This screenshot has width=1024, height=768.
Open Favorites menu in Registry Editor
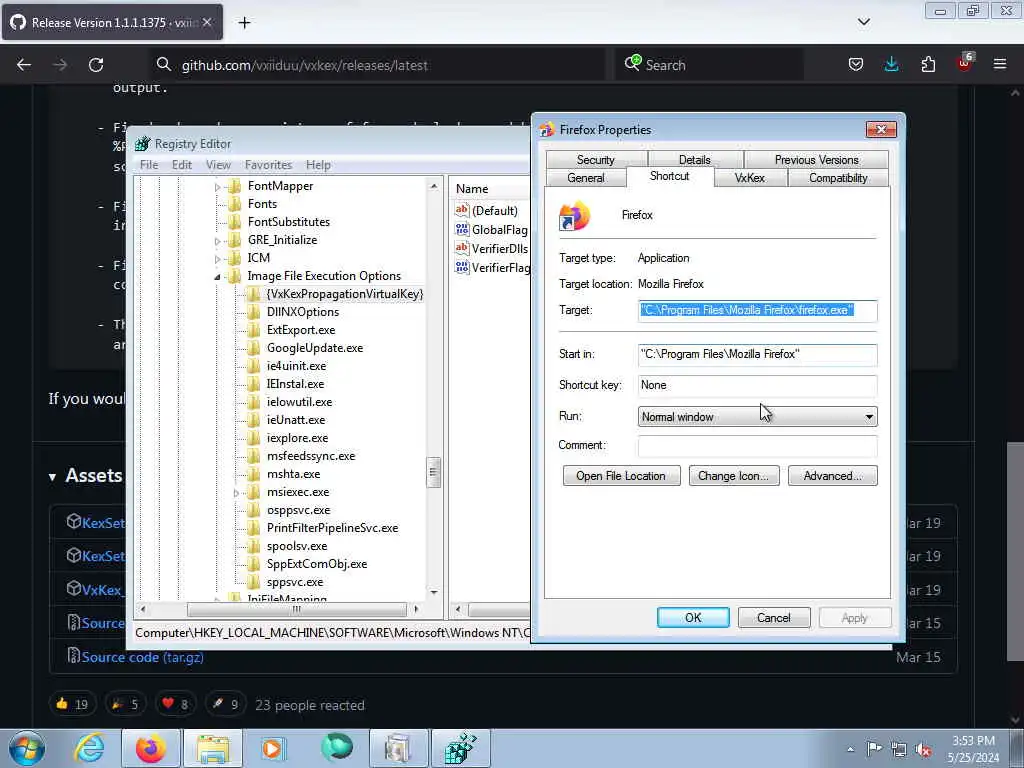tap(268, 165)
